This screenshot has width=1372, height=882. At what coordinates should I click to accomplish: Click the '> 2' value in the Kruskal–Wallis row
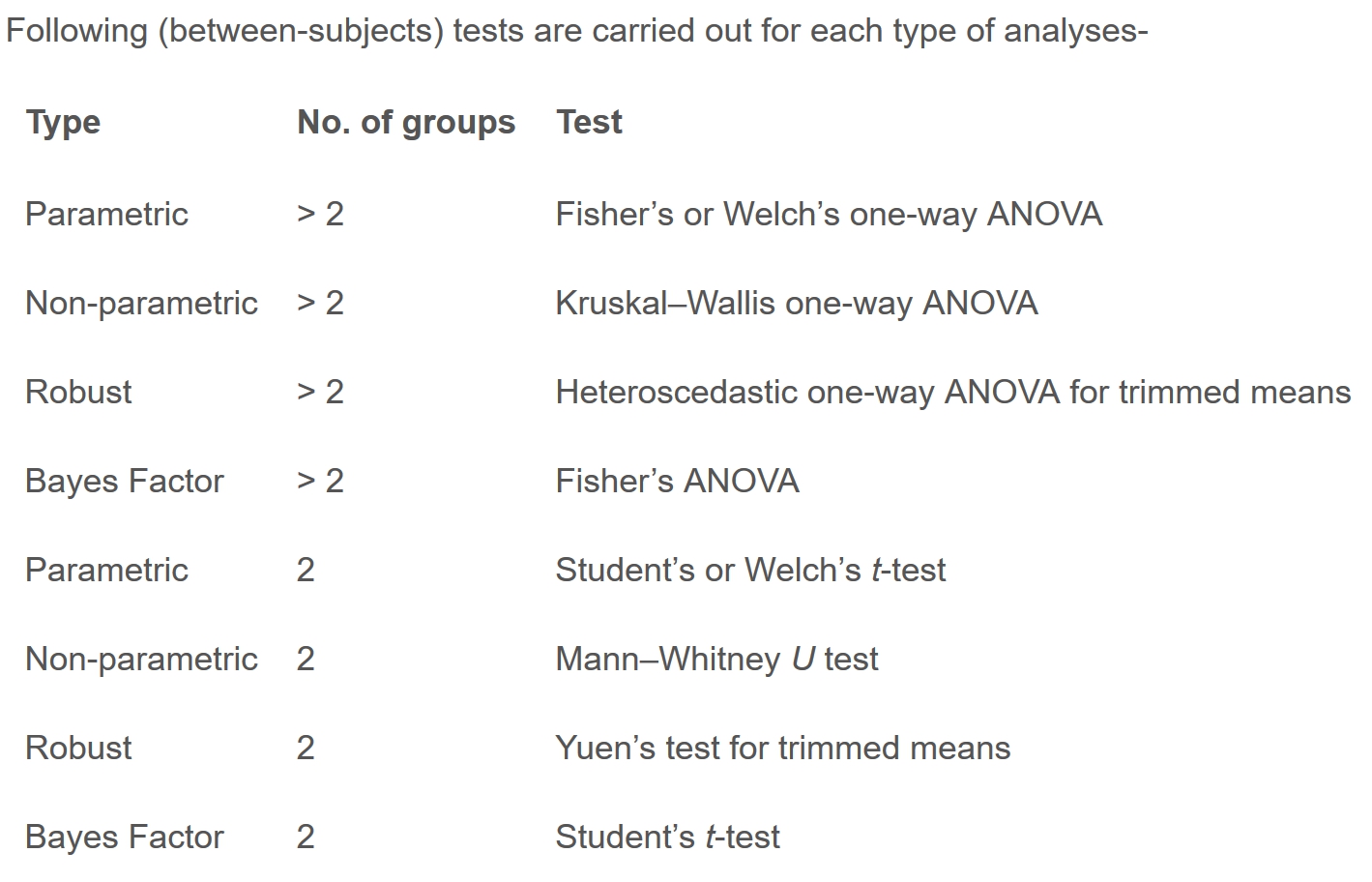pos(320,303)
